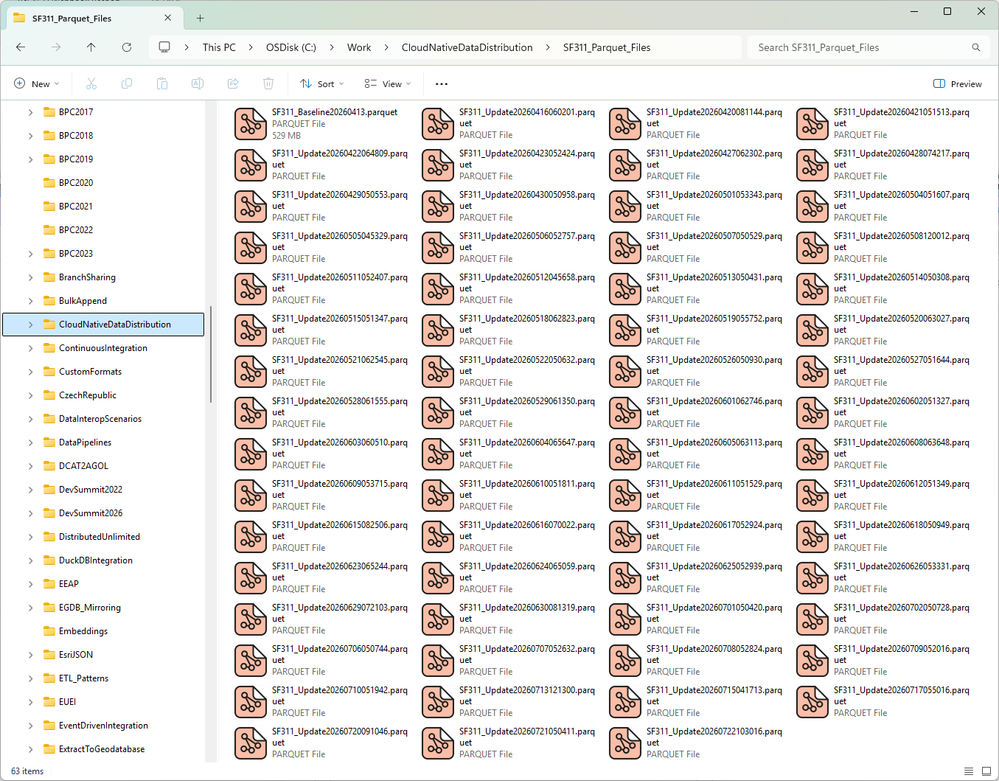999x781 pixels.
Task: Open the See more ellipsis menu
Action: pyautogui.click(x=442, y=83)
